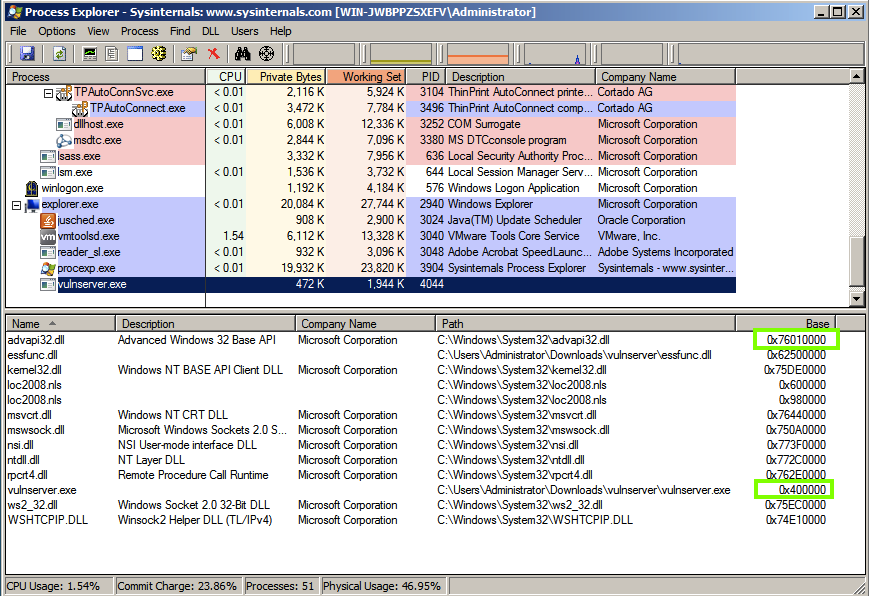Click the CPU usage mini graph in toolbar
The height and width of the screenshot is (596, 869).
coord(325,53)
